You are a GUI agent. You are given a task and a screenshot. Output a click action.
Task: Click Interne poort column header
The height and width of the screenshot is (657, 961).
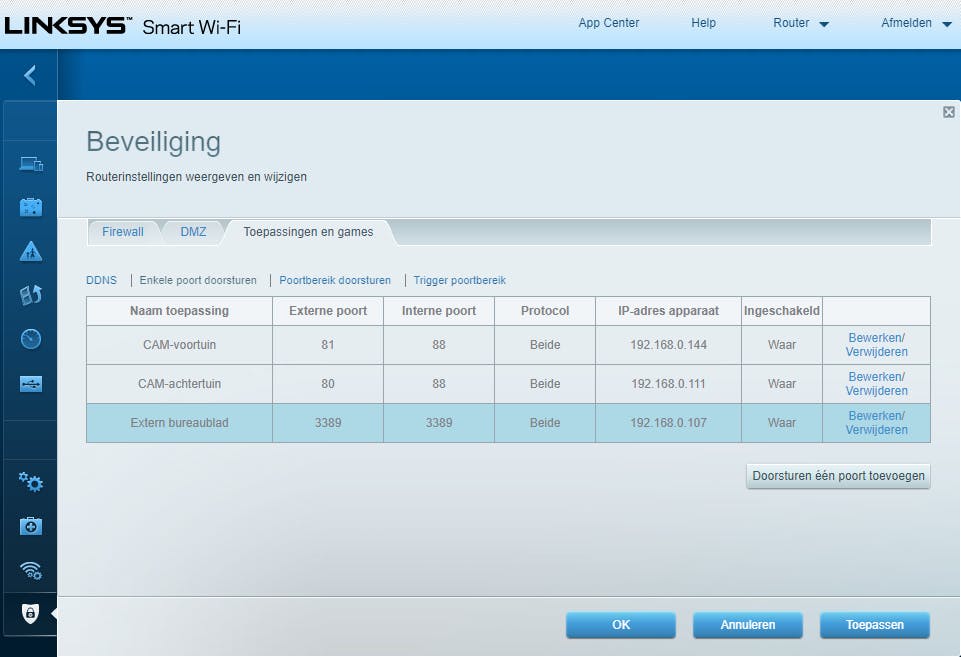(x=439, y=311)
